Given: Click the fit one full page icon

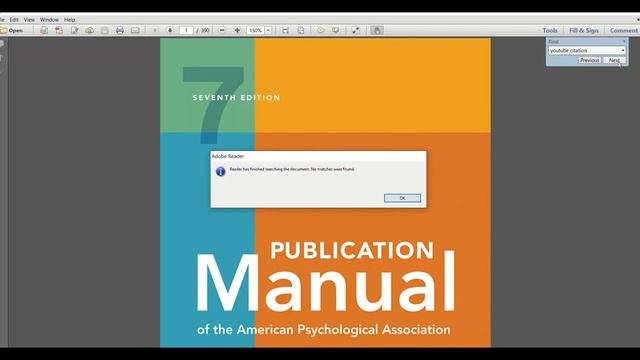Looking at the screenshot, I should pos(301,31).
